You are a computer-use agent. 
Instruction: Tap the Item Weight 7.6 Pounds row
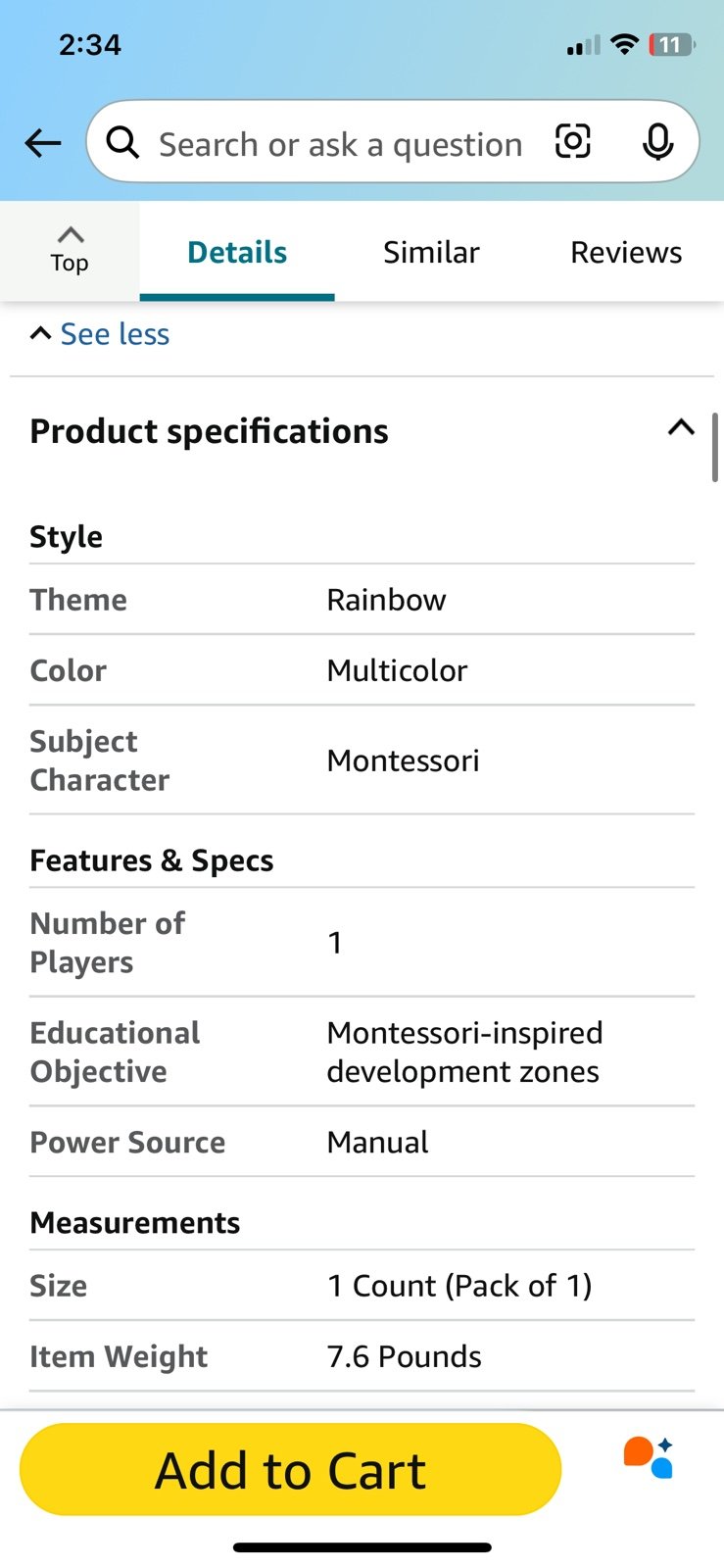pos(362,1356)
